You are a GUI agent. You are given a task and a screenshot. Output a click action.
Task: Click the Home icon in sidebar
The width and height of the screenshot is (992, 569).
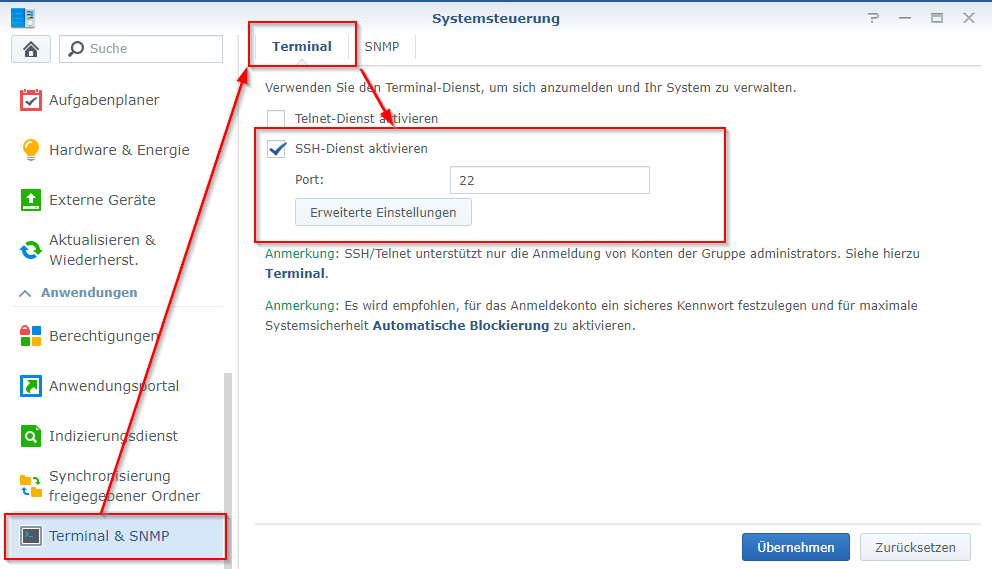[30, 49]
